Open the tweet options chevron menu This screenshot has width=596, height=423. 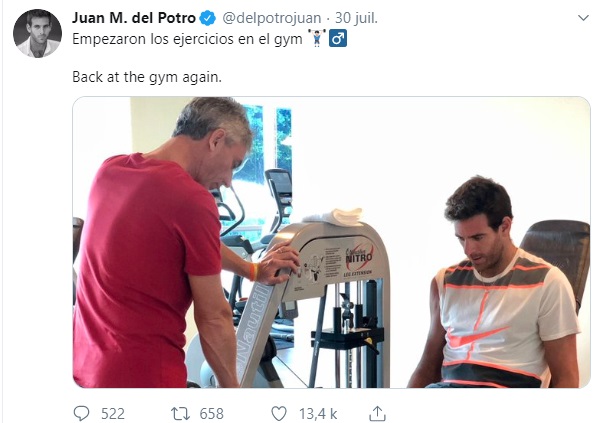[583, 18]
